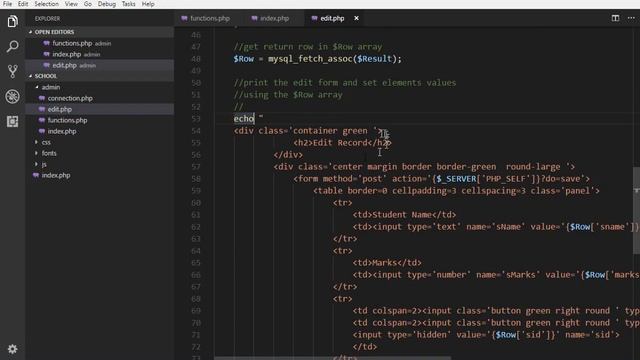Split the editor with the split icon
640x360 pixels.
tap(615, 18)
